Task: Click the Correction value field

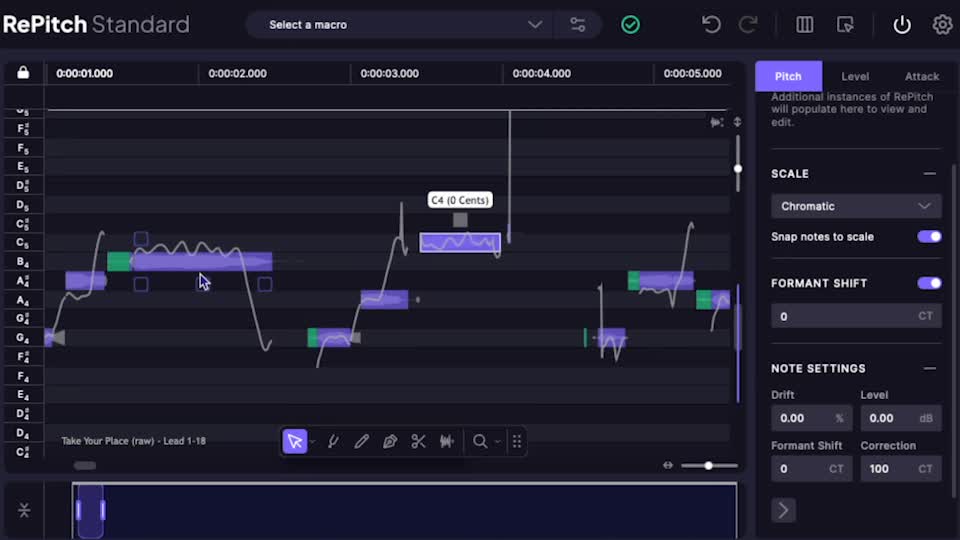Action: click(898, 468)
